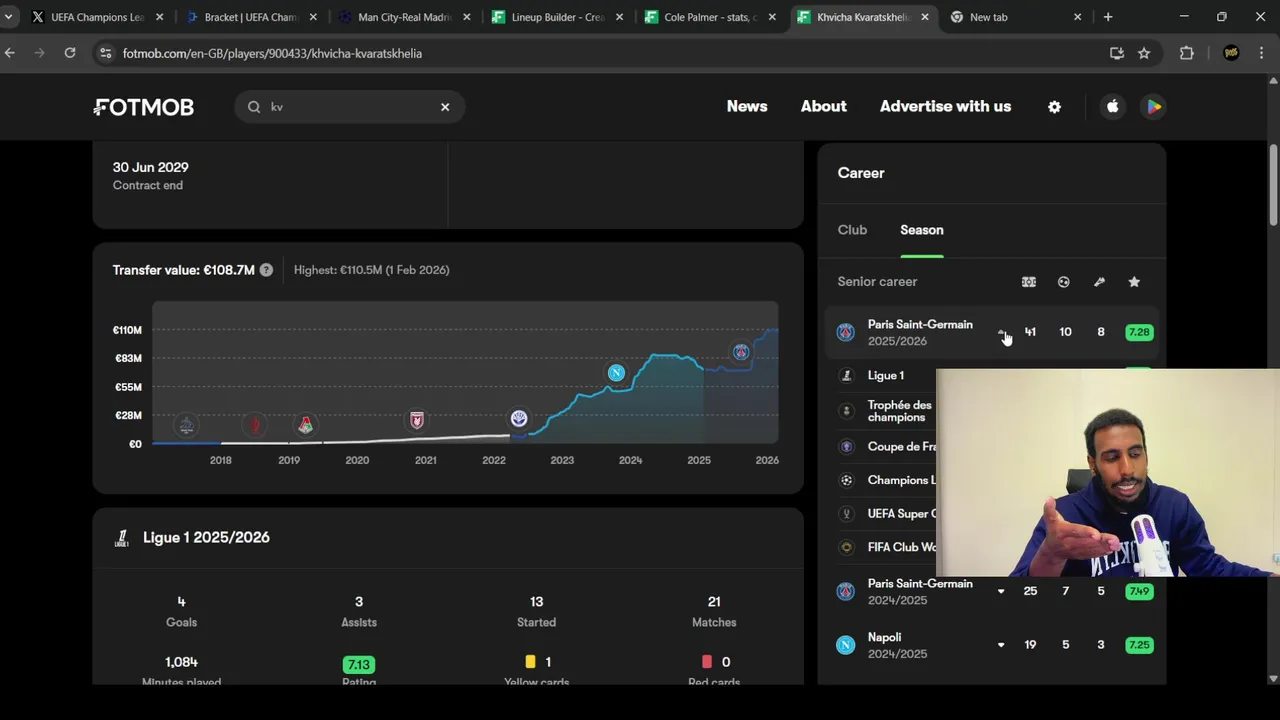1280x720 pixels.
Task: Click the 30 Jun 2029 contract date
Action: tap(150, 167)
